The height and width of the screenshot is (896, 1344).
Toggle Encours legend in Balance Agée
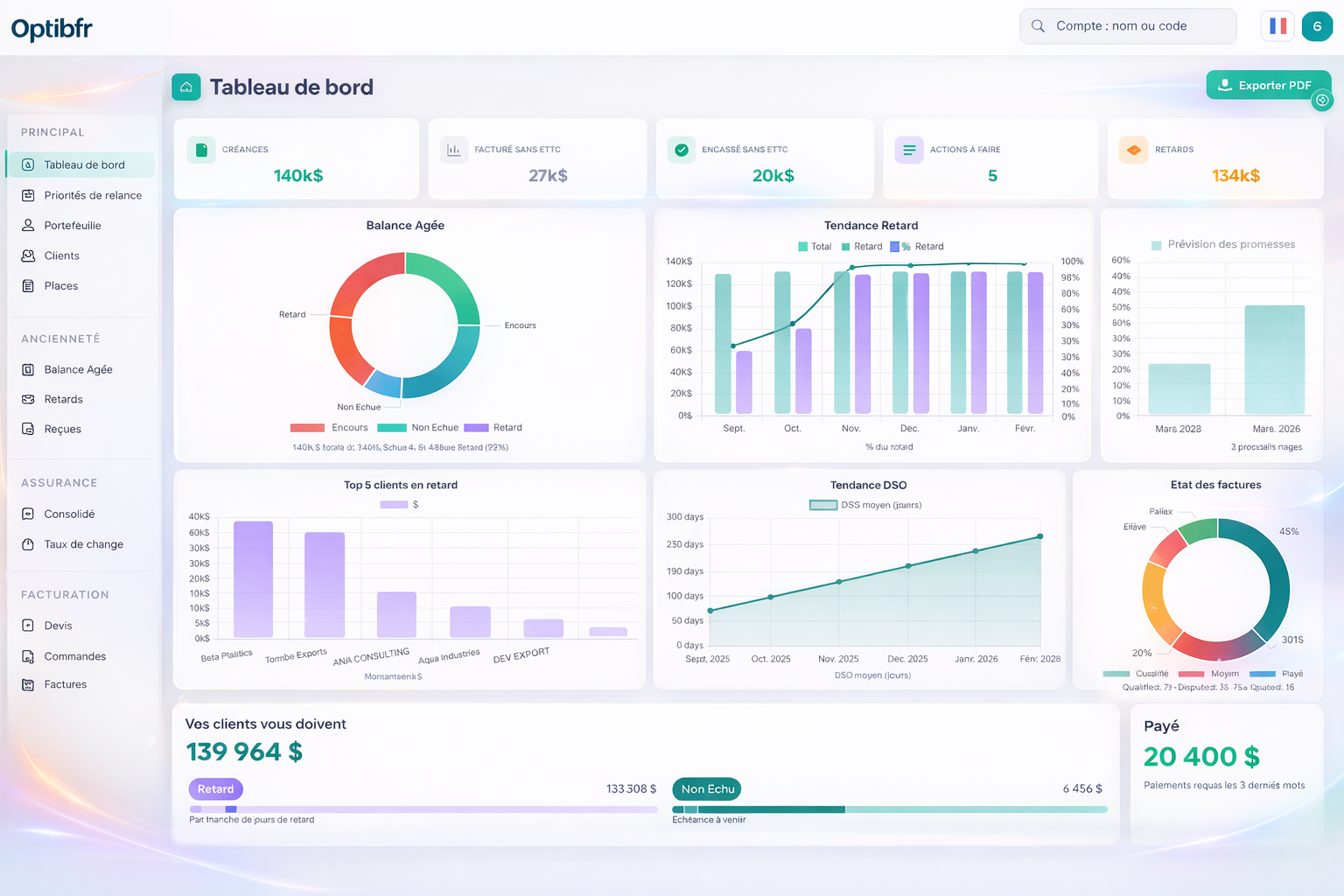coord(329,428)
